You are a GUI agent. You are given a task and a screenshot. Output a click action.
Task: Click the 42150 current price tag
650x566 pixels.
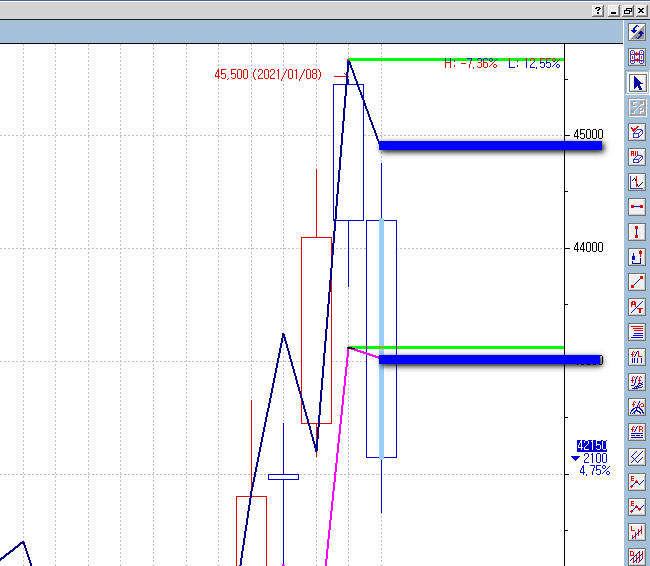[x=592, y=446]
